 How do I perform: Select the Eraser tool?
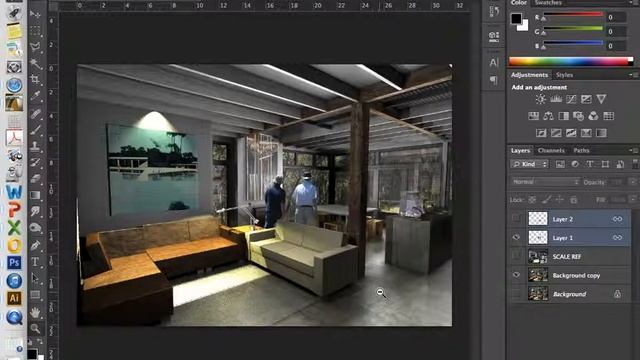(x=36, y=178)
